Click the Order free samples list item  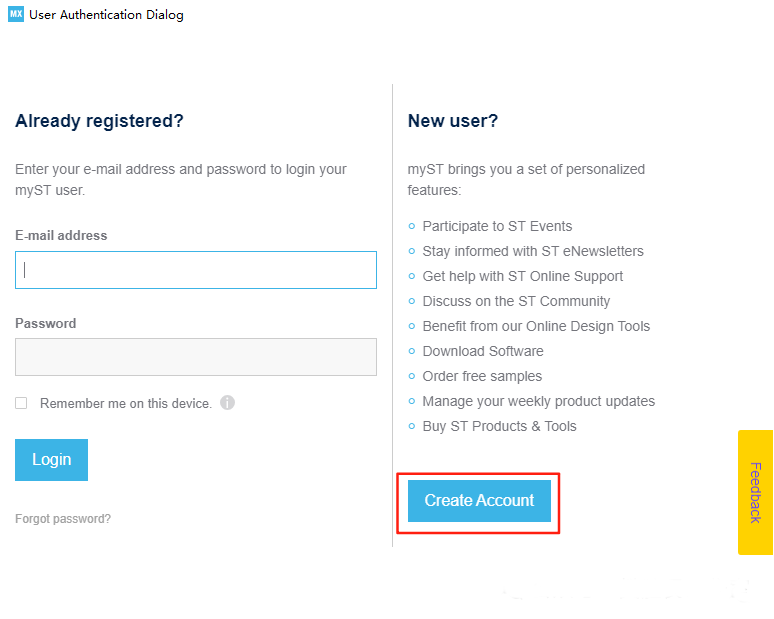click(482, 376)
